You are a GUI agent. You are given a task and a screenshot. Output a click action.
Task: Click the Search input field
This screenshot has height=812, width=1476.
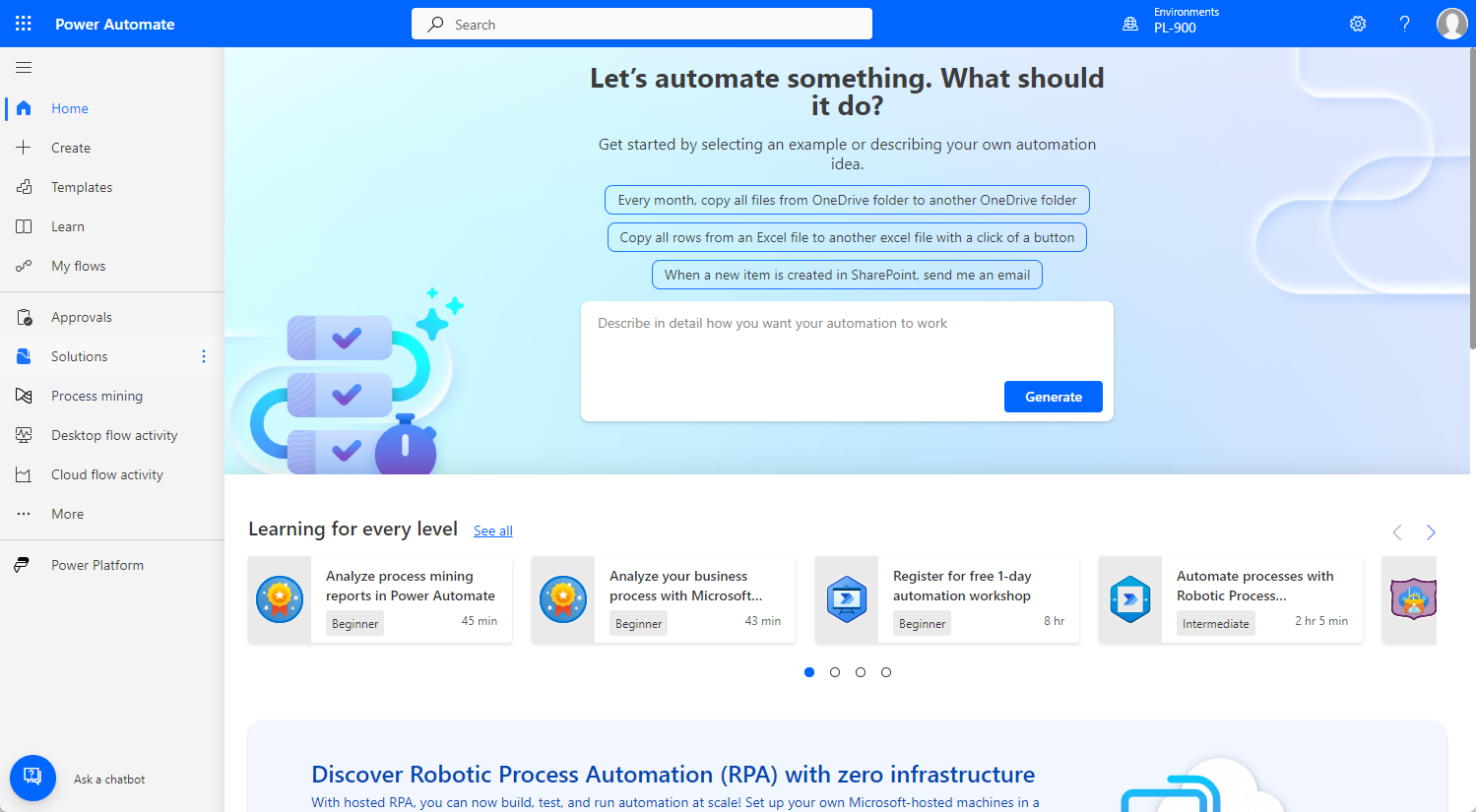(642, 24)
